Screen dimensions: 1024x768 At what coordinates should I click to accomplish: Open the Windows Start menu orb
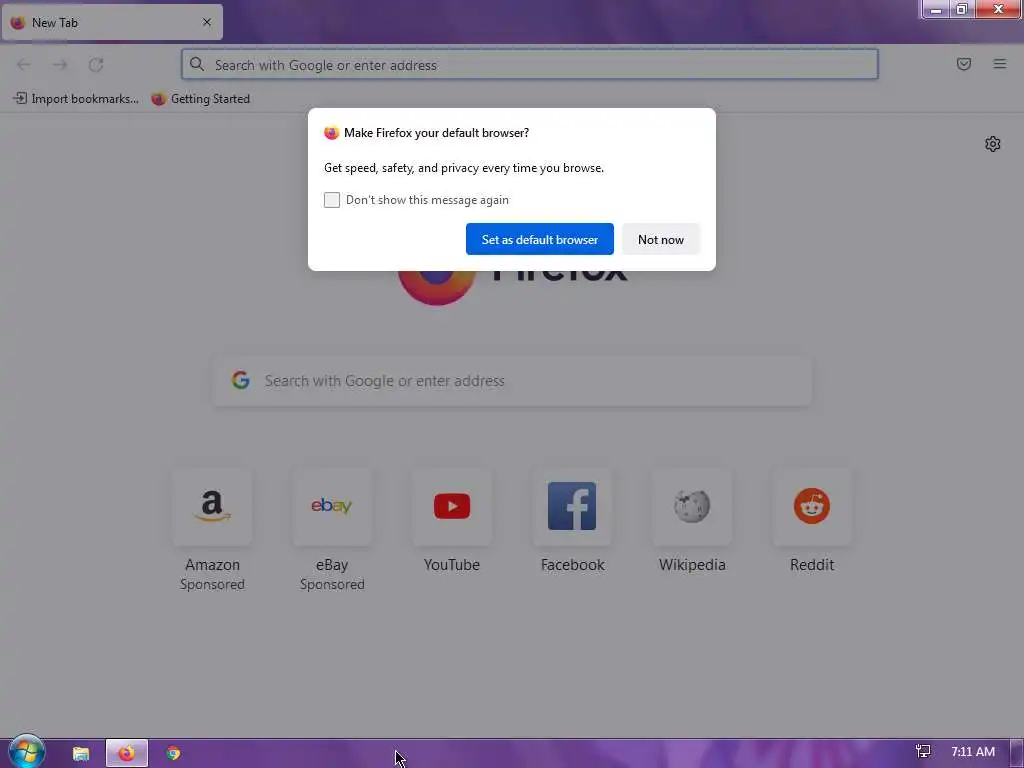(x=26, y=752)
